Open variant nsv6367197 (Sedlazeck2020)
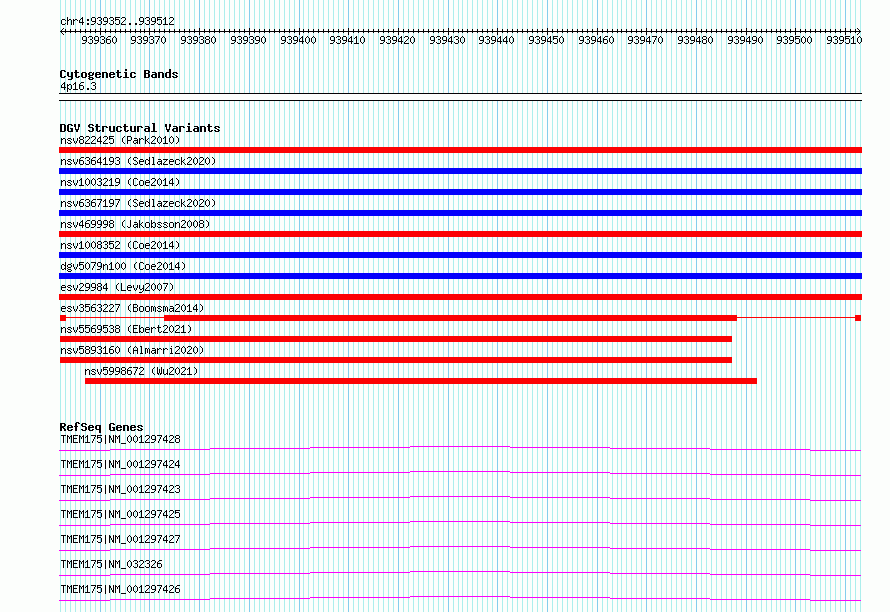890x612 pixels. click(x=138, y=203)
